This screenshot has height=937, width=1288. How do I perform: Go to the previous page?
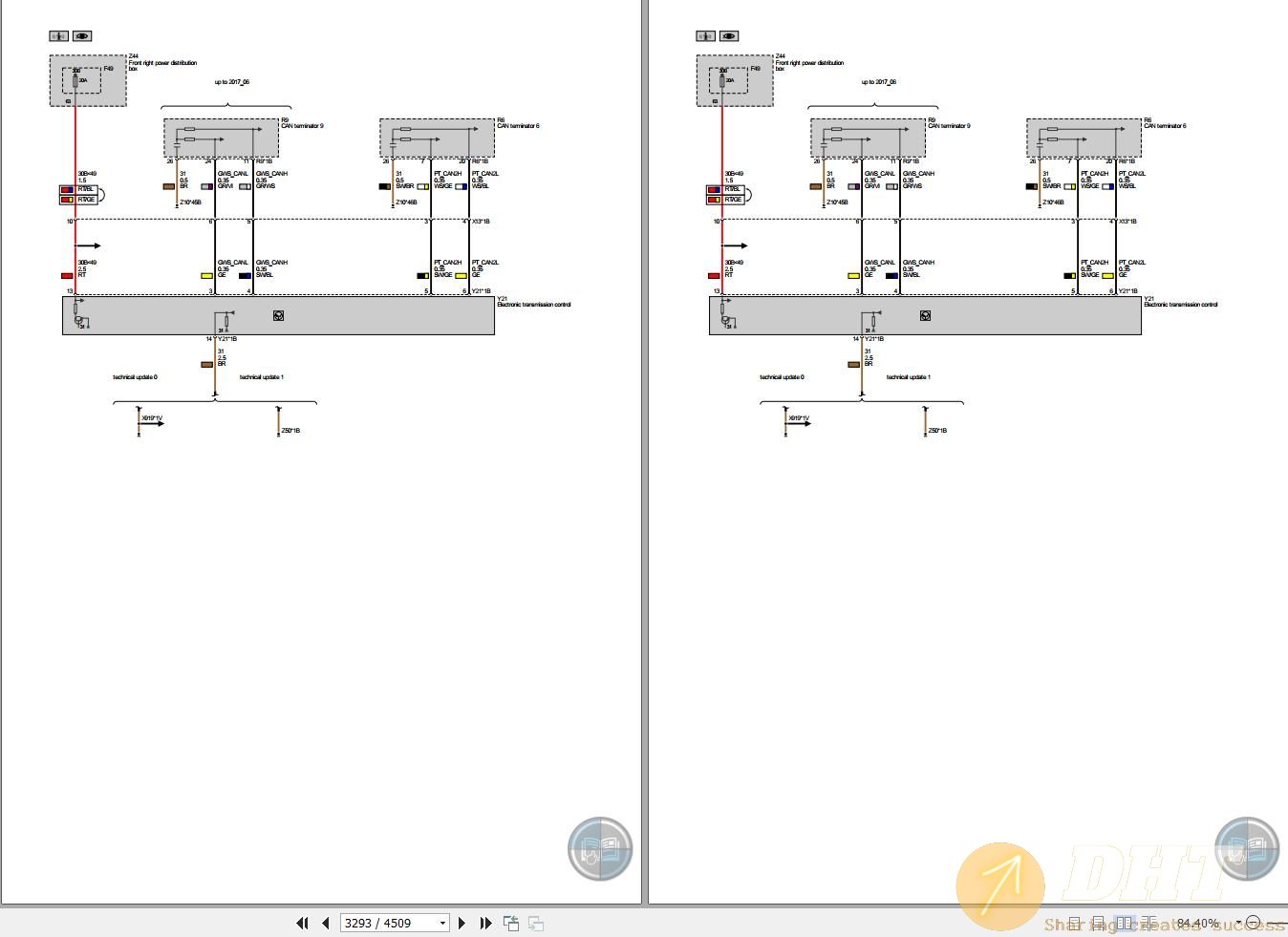click(326, 923)
